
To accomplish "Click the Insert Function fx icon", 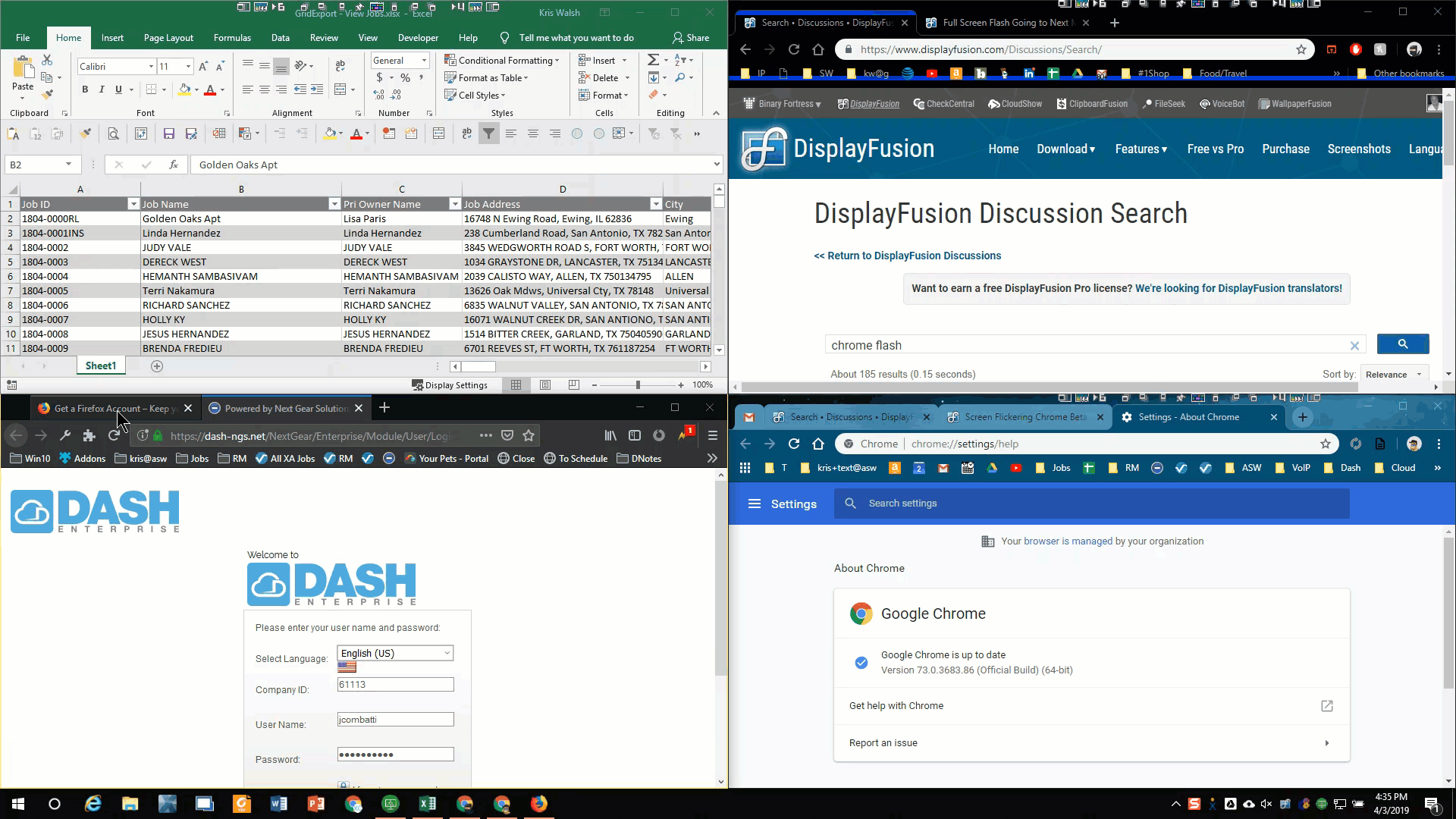I will coord(174,165).
